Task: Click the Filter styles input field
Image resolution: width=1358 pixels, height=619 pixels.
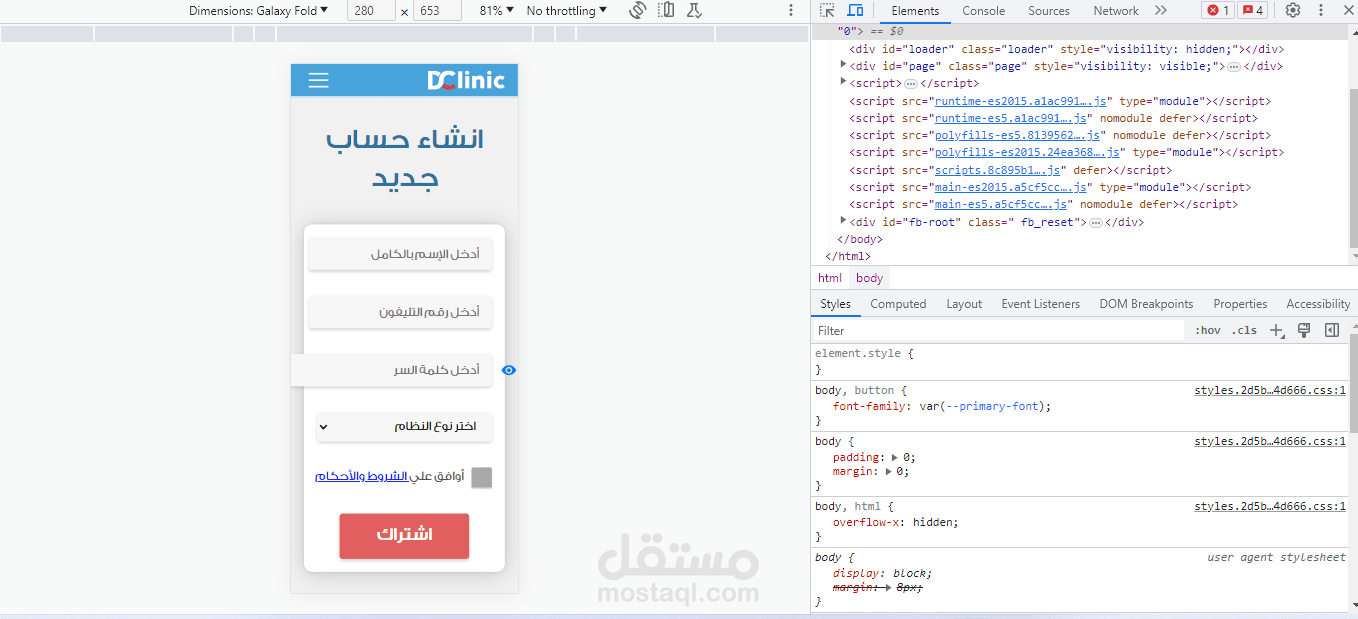Action: [x=900, y=330]
